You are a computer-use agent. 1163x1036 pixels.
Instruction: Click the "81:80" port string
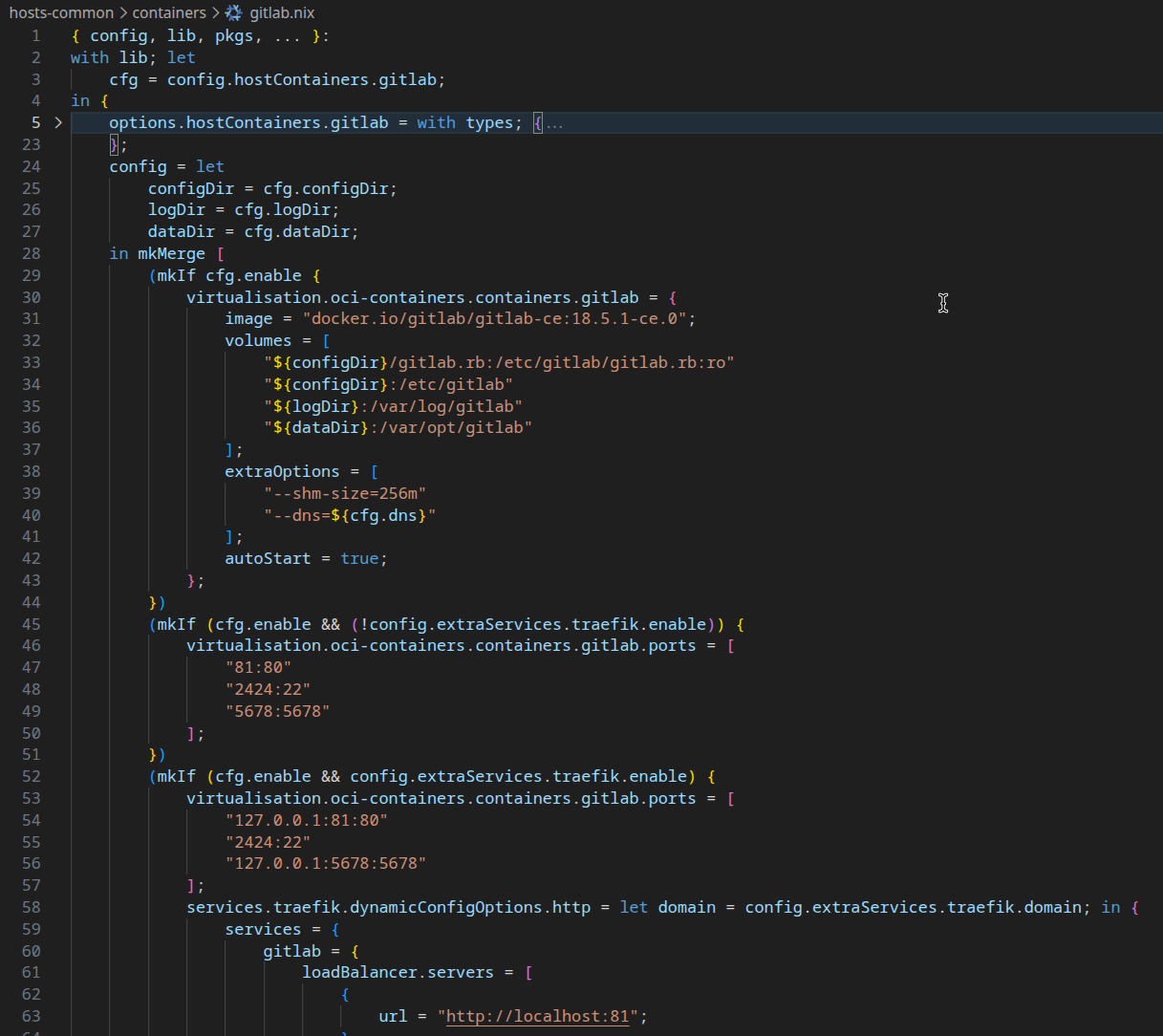258,667
